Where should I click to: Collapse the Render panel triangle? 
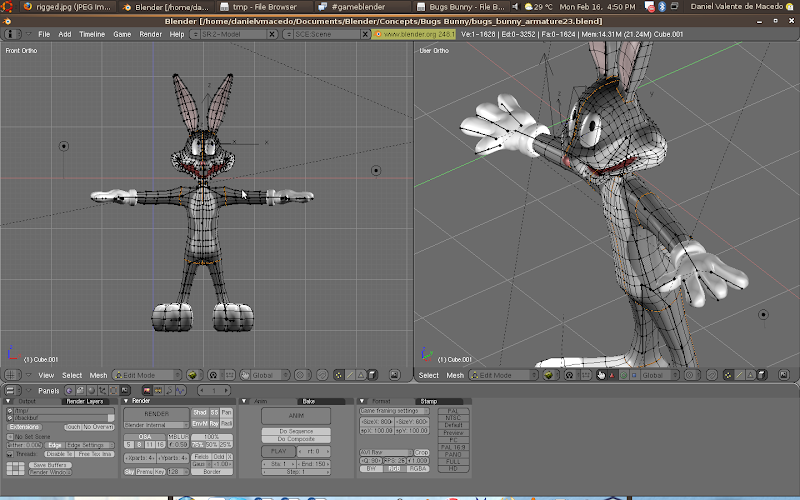click(126, 401)
